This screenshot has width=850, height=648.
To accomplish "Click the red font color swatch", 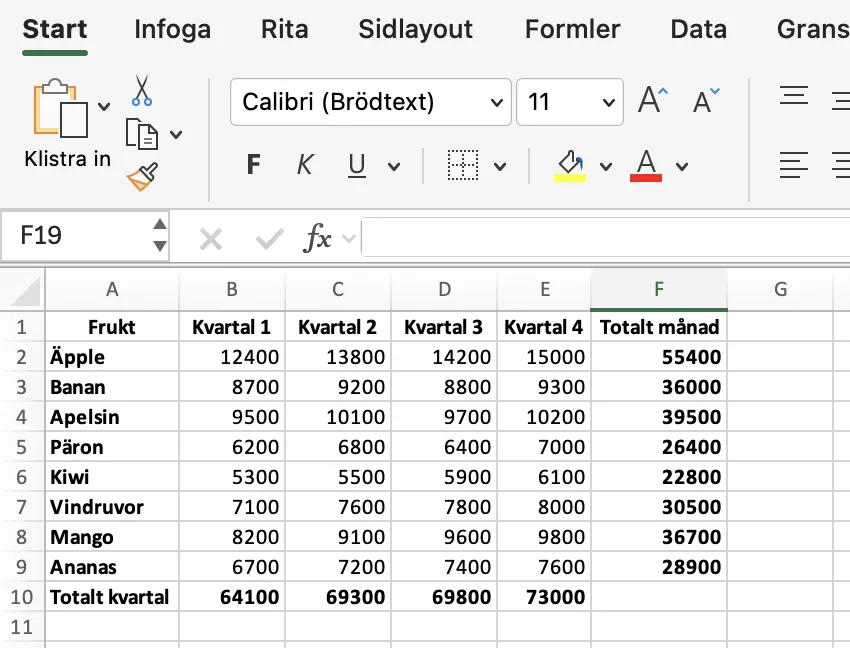I will click(645, 176).
